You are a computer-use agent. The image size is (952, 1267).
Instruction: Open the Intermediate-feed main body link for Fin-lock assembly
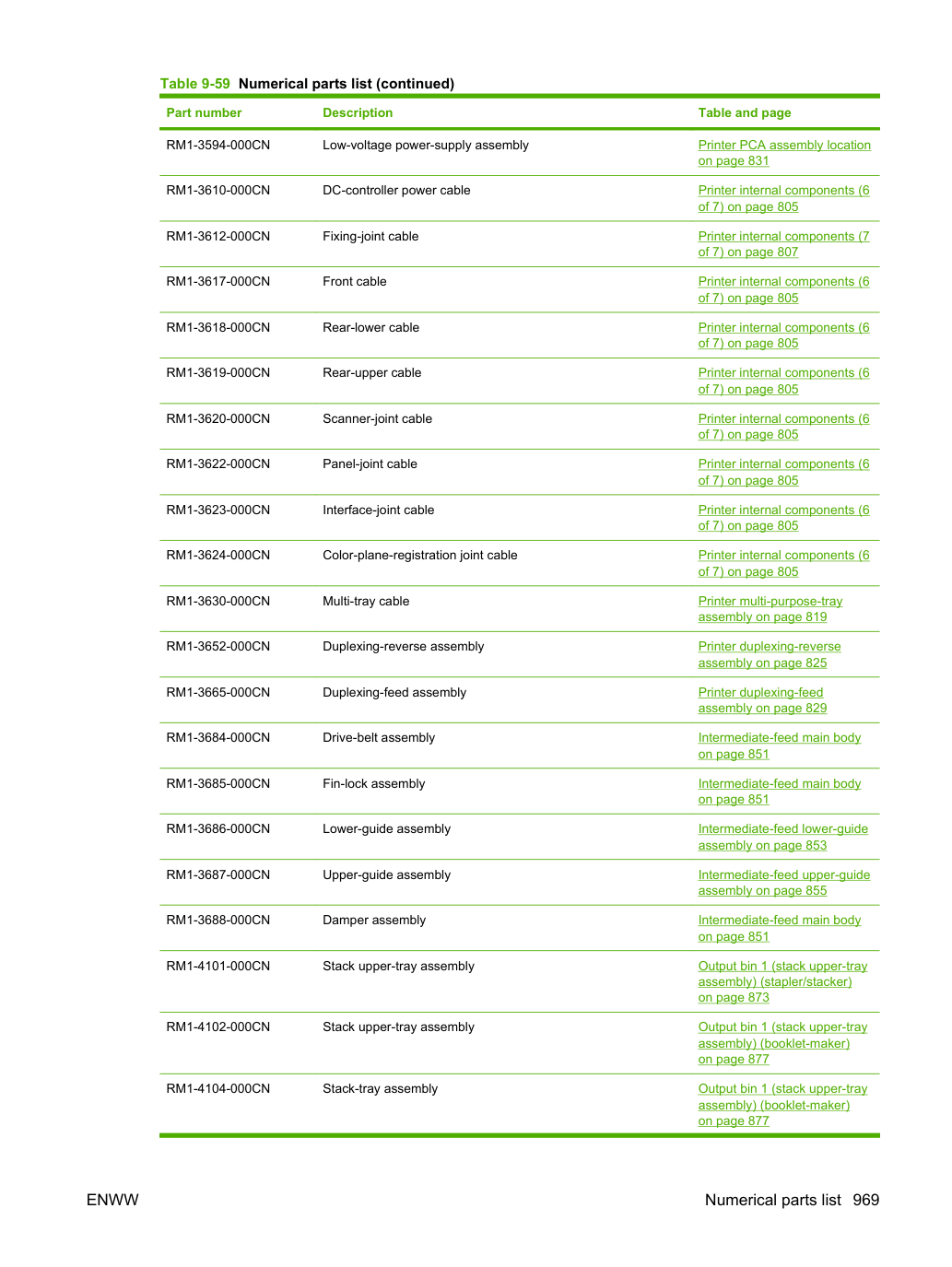pos(780,792)
